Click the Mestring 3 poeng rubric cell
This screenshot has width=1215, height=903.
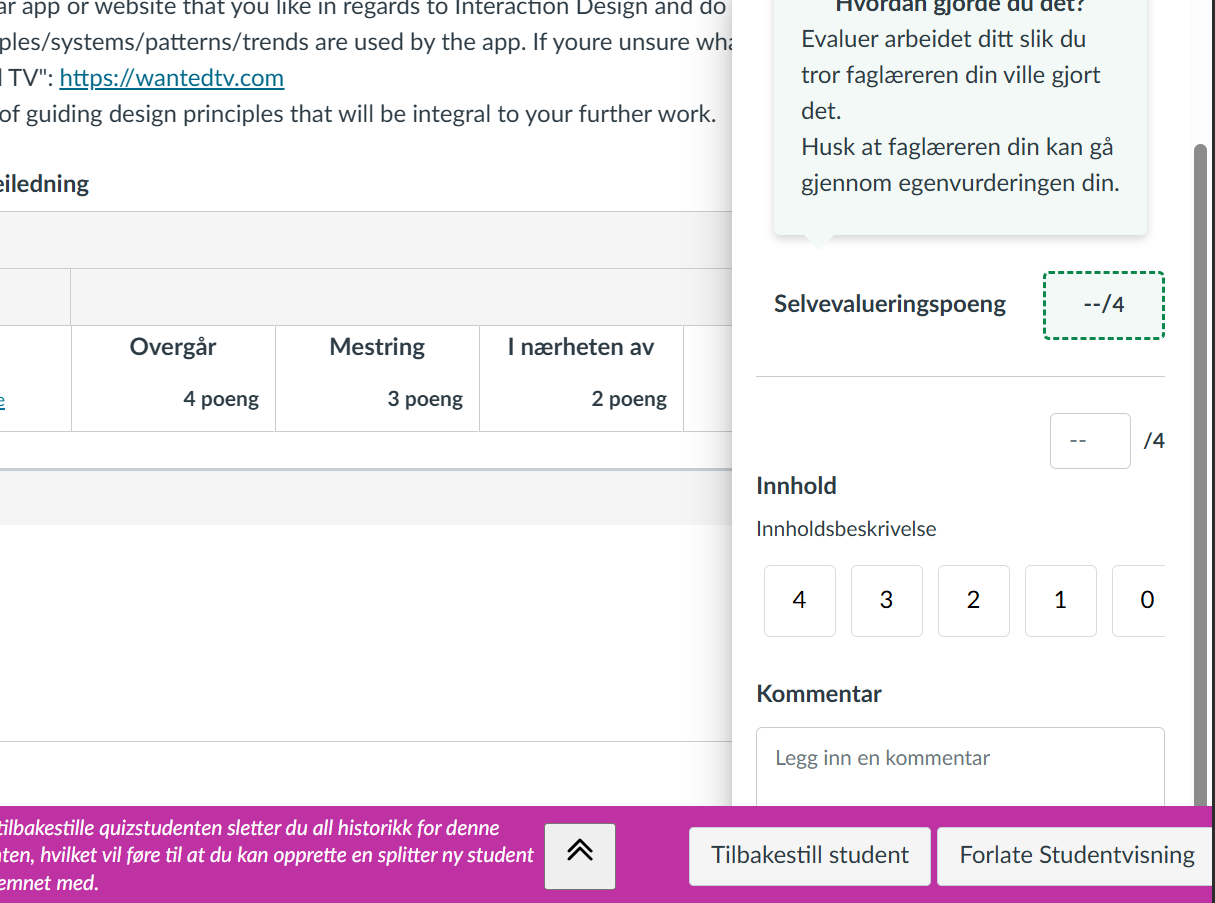tap(377, 378)
